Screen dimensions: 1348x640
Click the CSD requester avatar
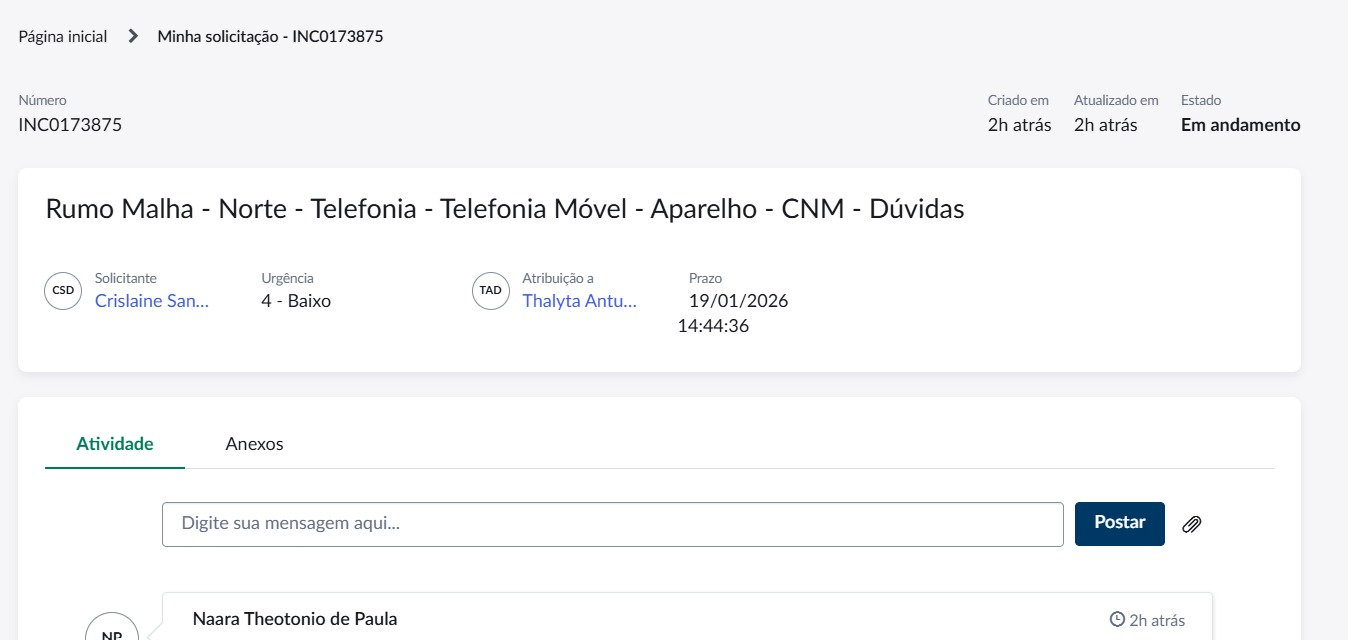point(63,291)
